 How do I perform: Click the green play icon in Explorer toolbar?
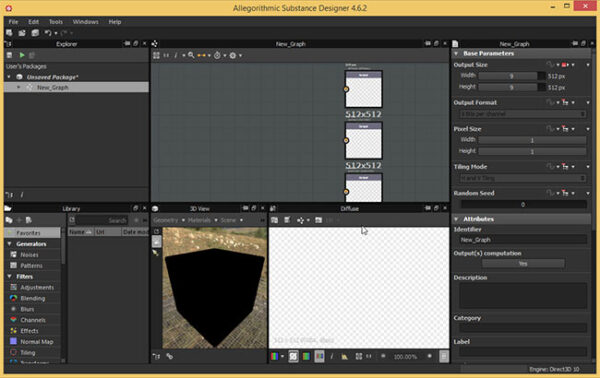[22, 55]
